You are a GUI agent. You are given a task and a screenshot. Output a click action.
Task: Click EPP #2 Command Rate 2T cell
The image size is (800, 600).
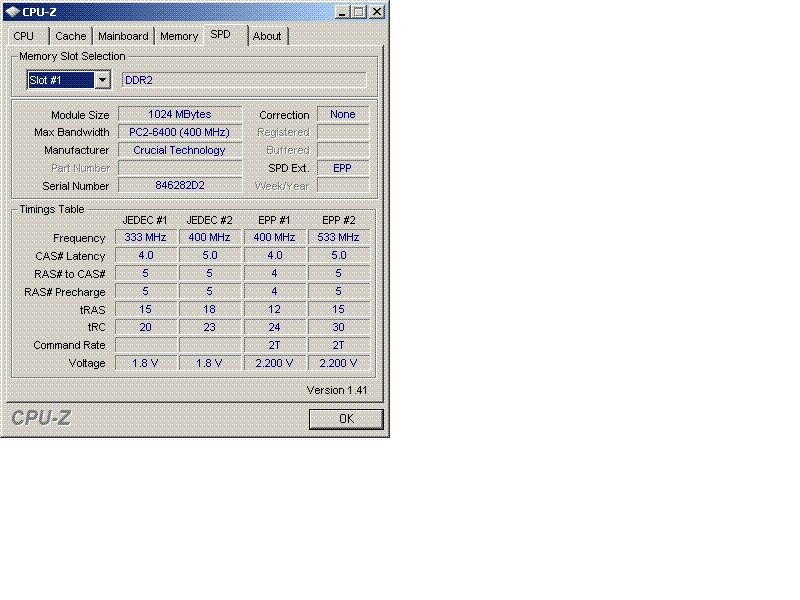339,345
